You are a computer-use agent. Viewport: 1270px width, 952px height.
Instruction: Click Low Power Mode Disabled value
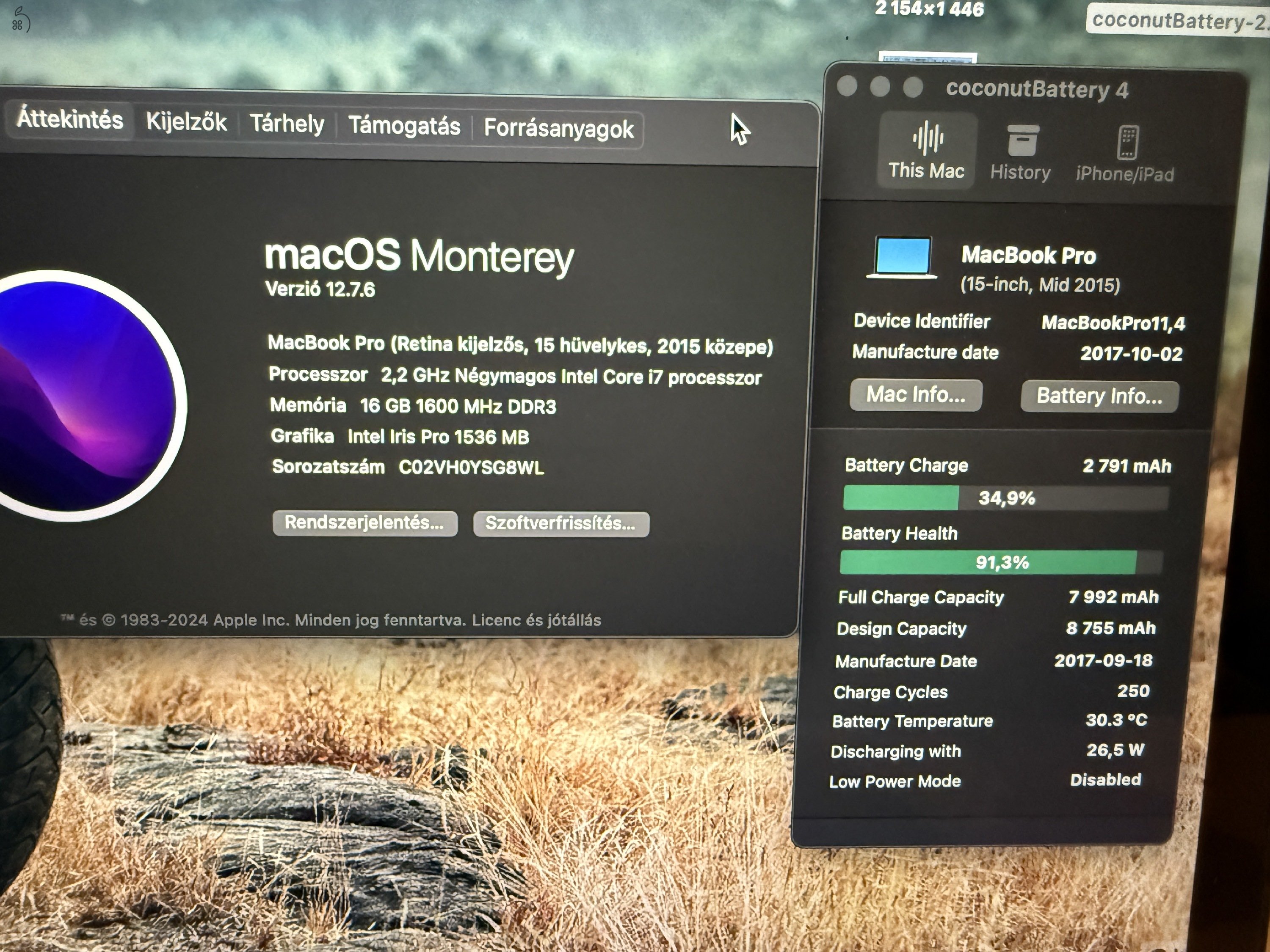[1106, 780]
